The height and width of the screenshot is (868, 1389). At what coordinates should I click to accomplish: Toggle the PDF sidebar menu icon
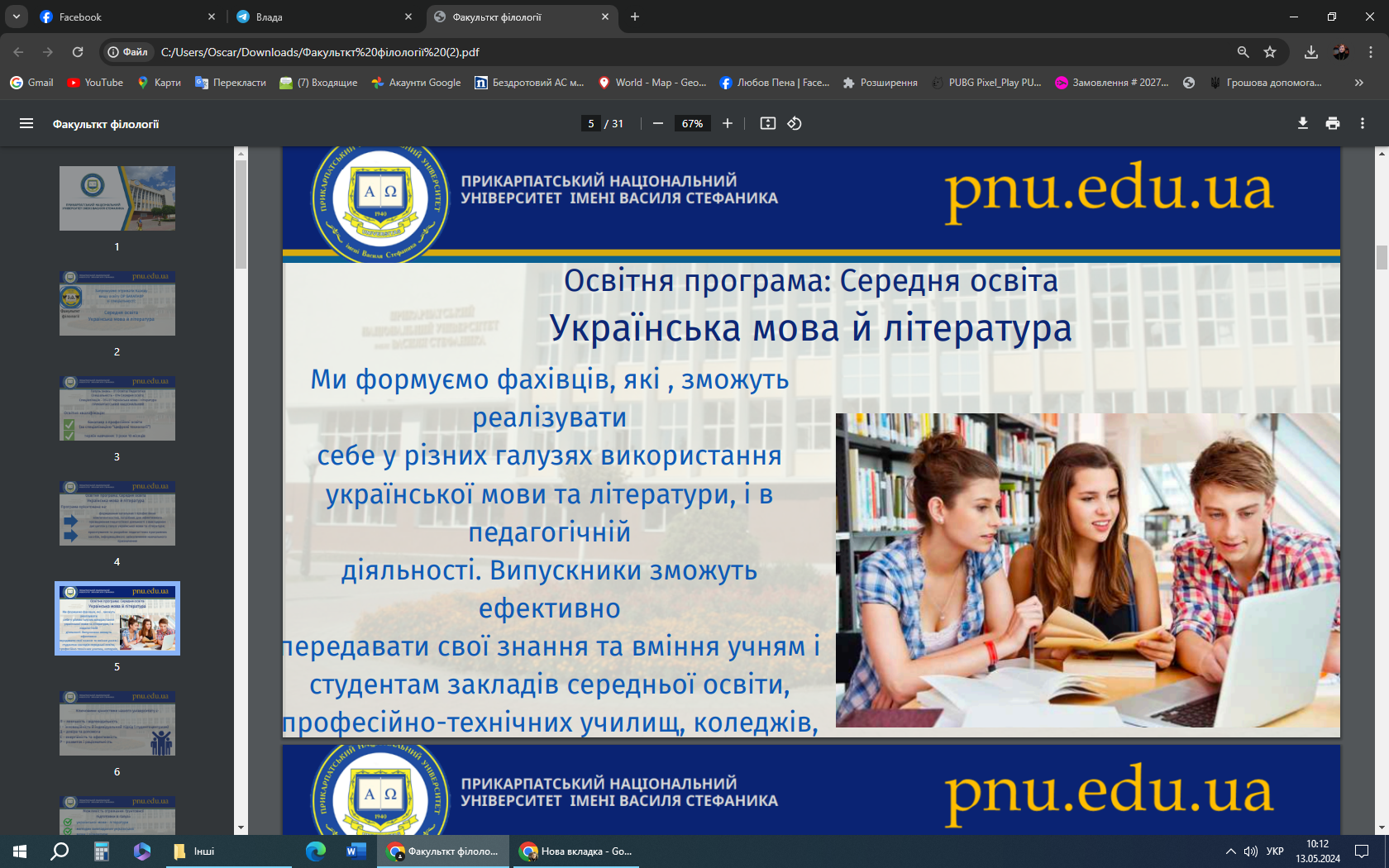pos(26,123)
